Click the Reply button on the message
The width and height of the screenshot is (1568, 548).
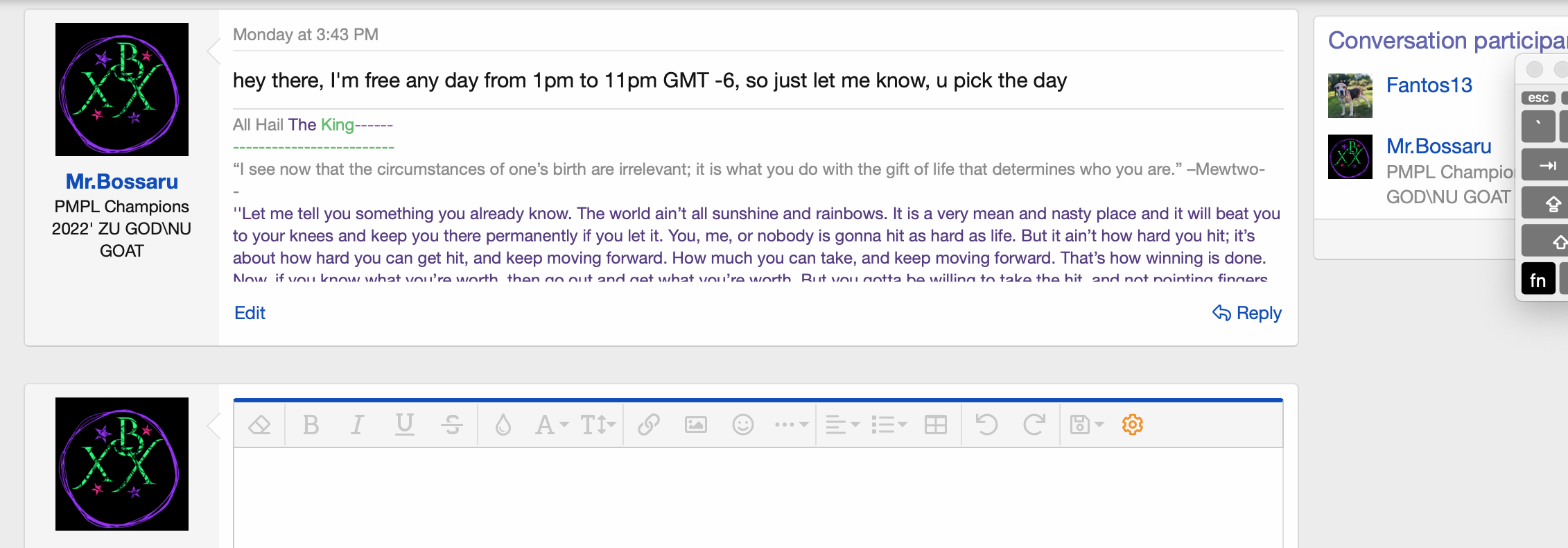(1247, 313)
